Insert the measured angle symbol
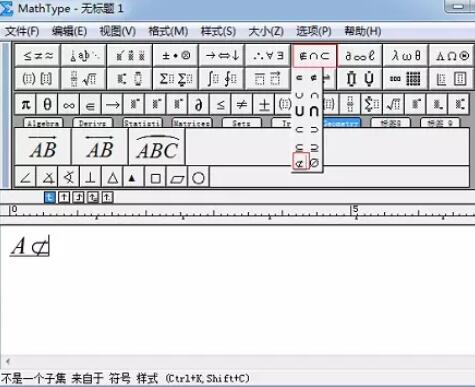This screenshot has height=387, width=475. pyautogui.click(x=47, y=177)
